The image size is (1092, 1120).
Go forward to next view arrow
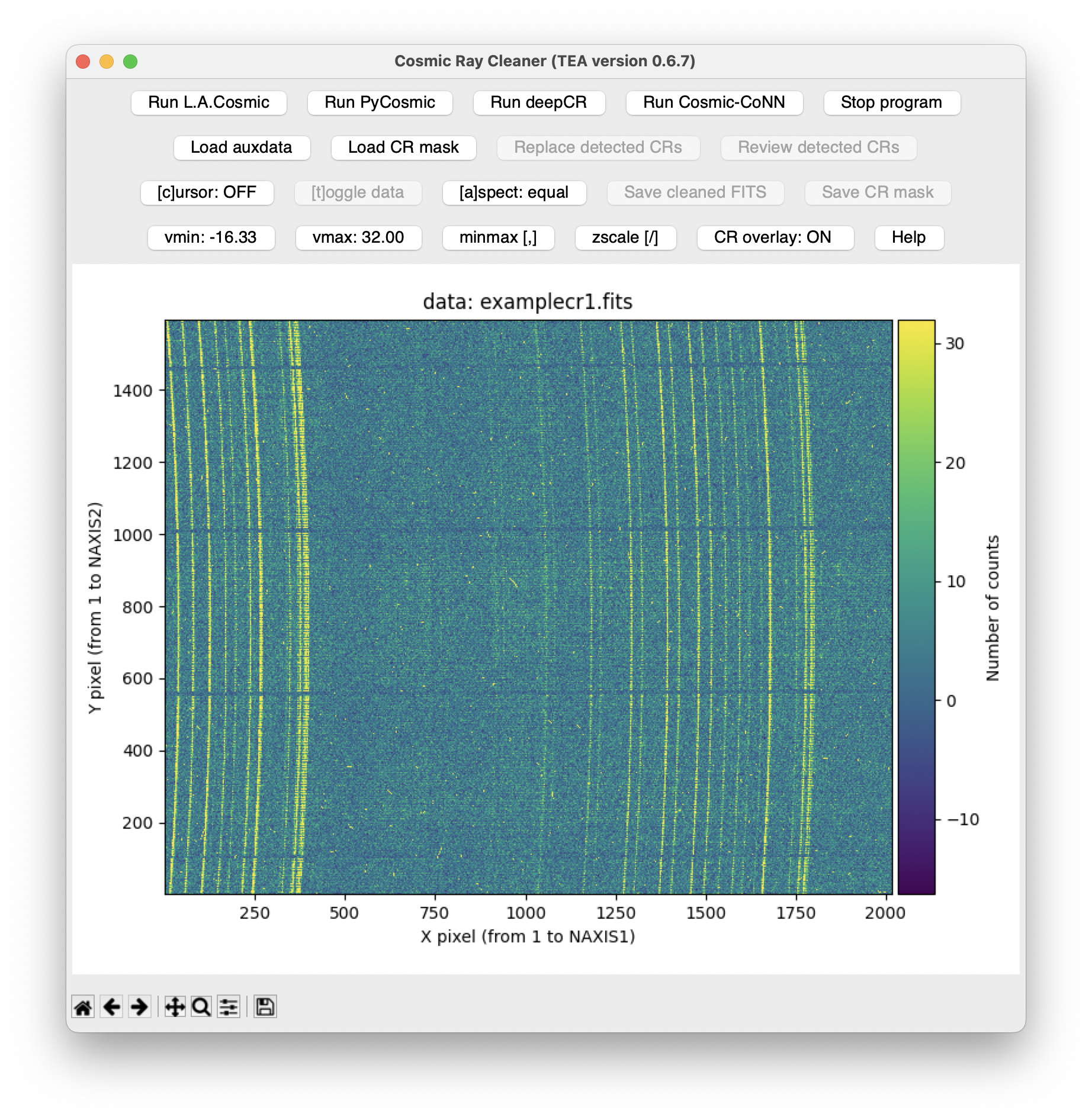click(x=140, y=1007)
